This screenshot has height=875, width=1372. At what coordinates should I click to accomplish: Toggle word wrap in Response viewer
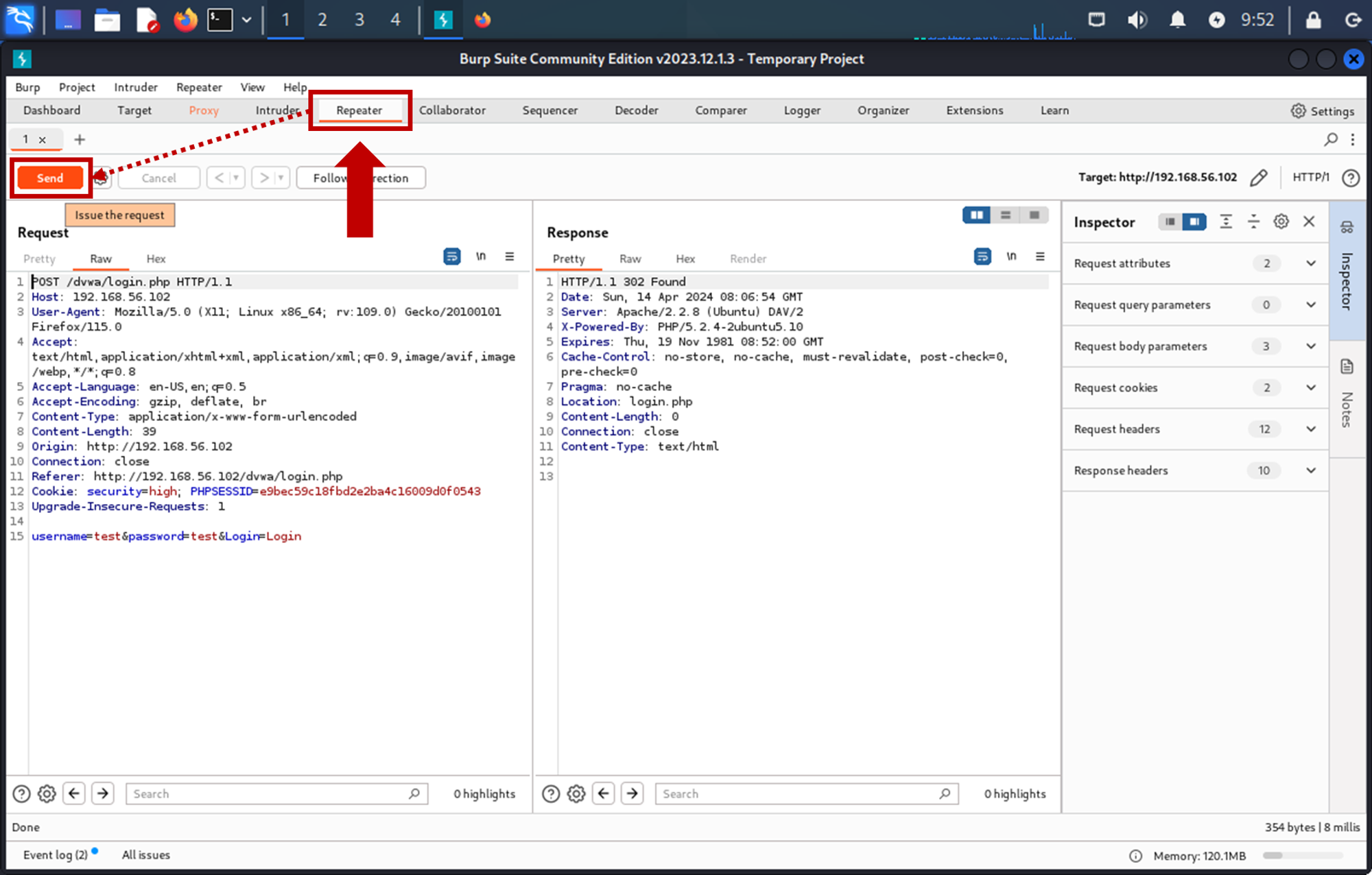coord(982,256)
